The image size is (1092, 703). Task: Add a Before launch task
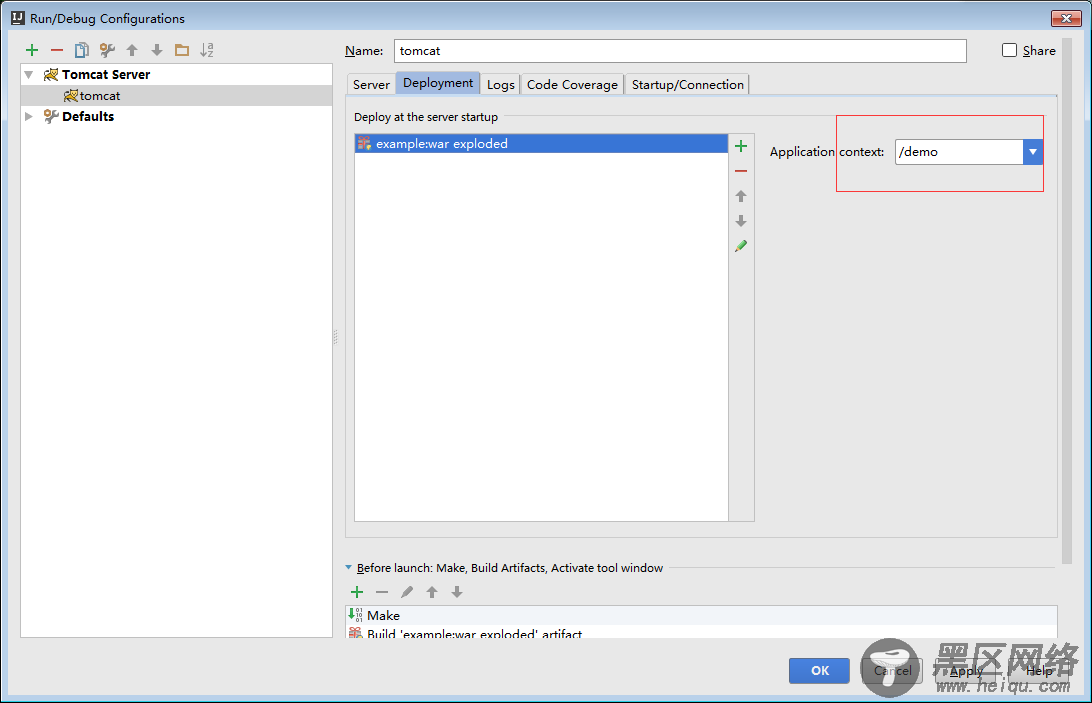[357, 592]
